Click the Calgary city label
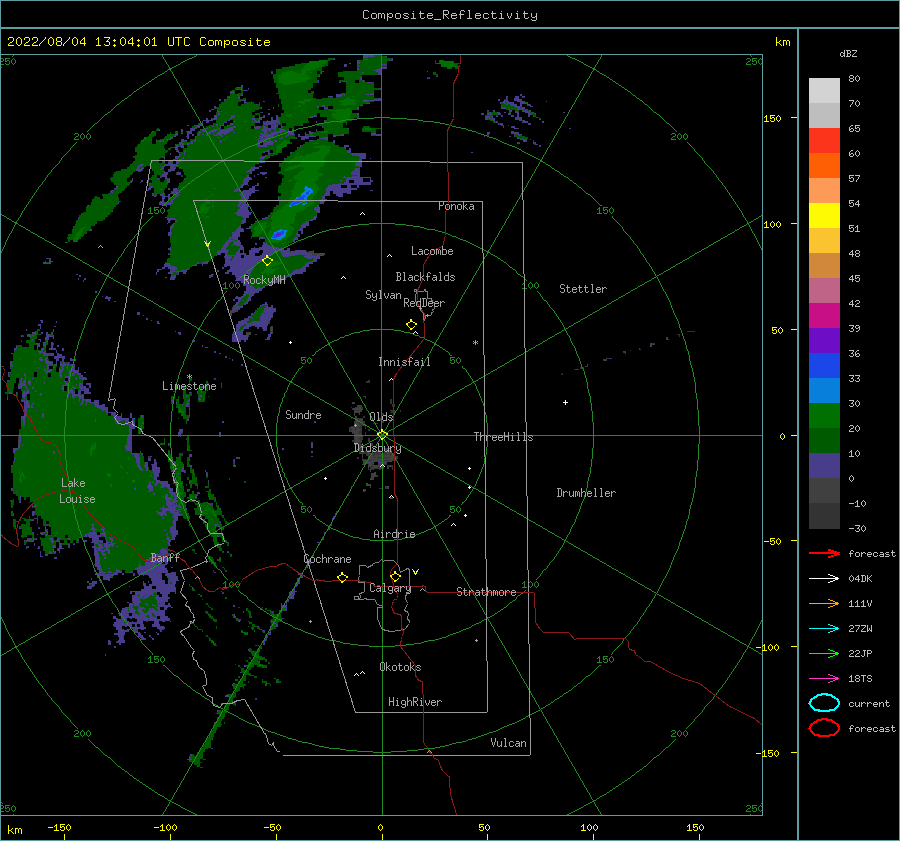900x841 pixels. (390, 588)
